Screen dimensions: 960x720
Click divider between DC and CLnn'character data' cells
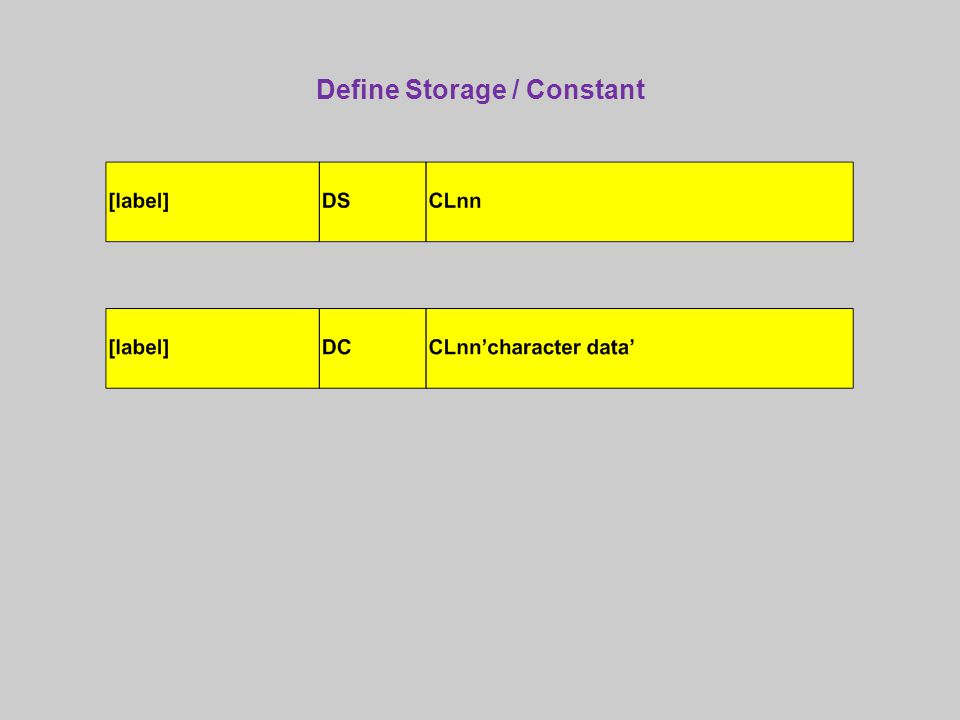pyautogui.click(x=426, y=348)
